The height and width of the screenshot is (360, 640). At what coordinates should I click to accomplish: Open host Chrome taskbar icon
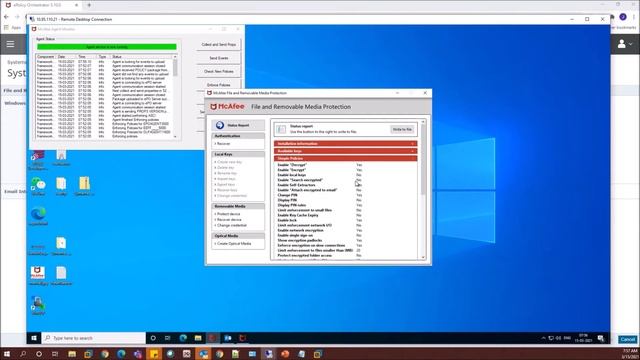click(105, 354)
